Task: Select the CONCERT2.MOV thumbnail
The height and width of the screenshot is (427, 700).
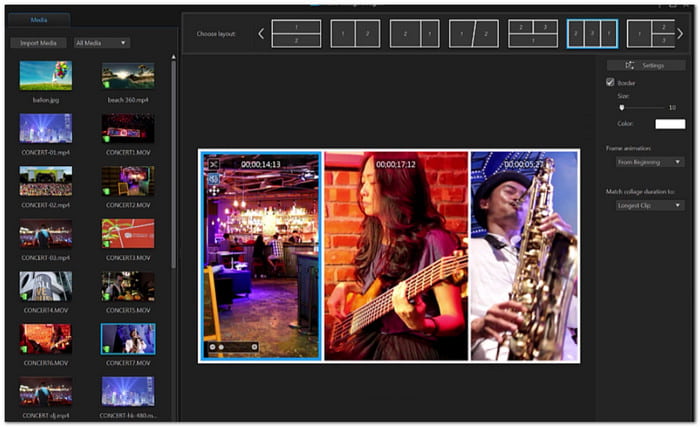Action: [128, 181]
